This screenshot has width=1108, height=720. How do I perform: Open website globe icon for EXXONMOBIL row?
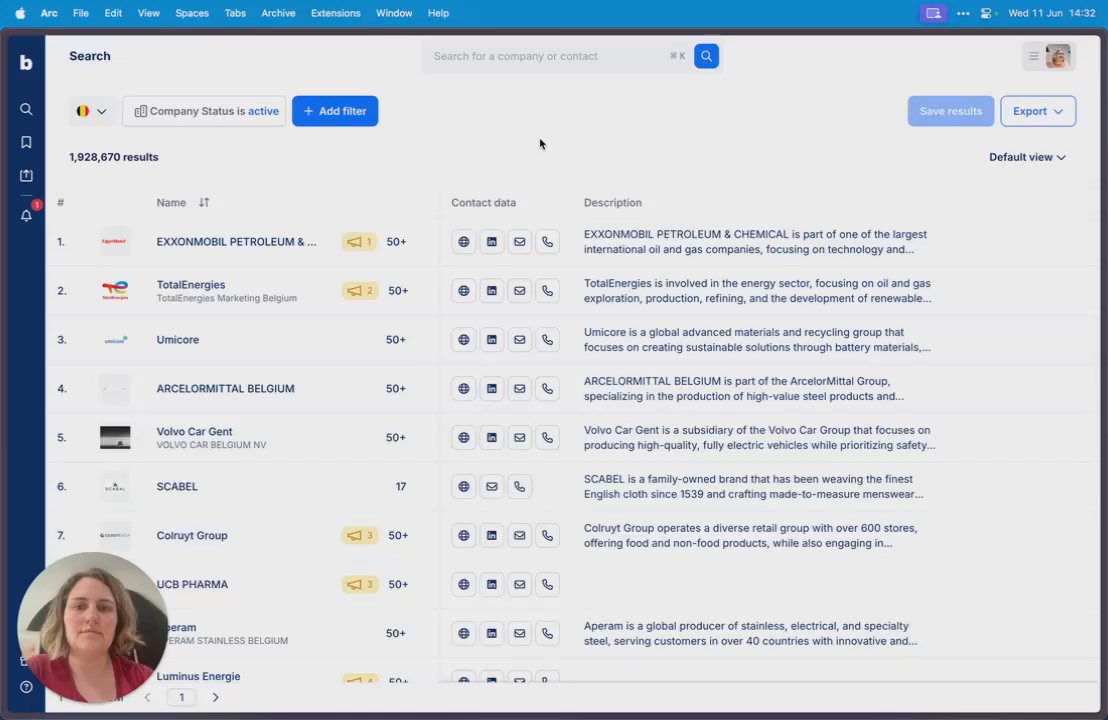click(x=464, y=242)
